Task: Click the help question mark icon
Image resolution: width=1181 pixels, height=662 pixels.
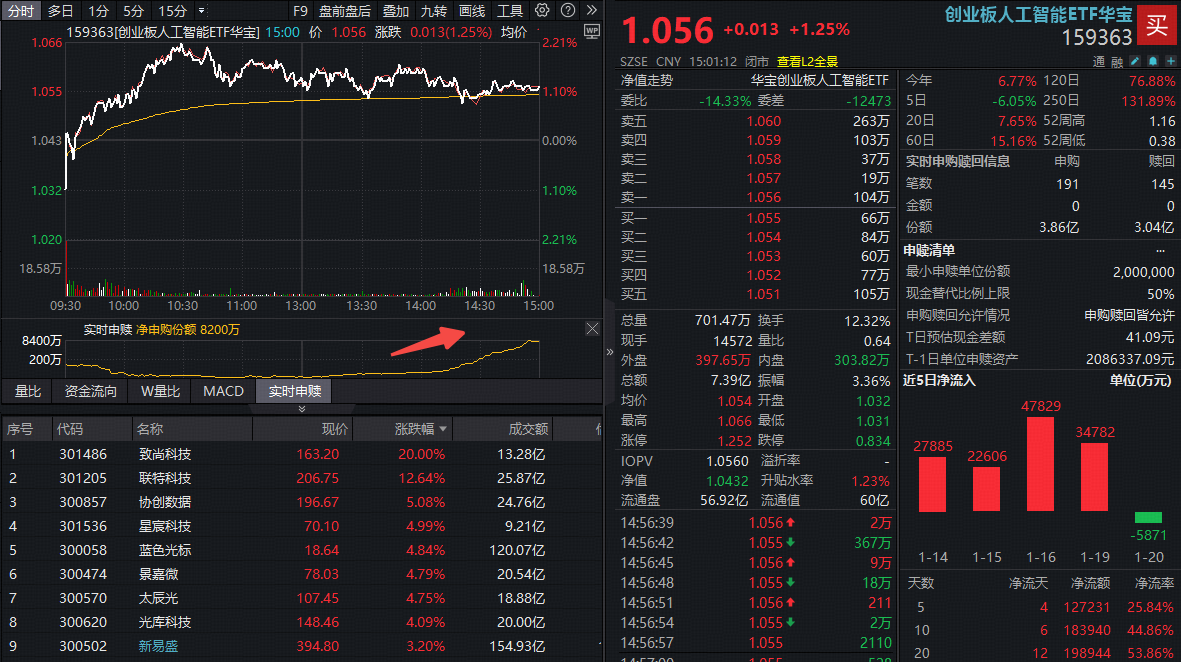Action: click(566, 11)
